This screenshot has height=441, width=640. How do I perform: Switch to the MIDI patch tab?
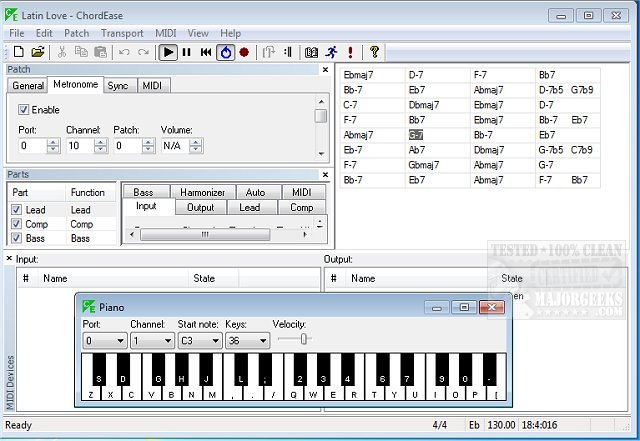(152, 86)
